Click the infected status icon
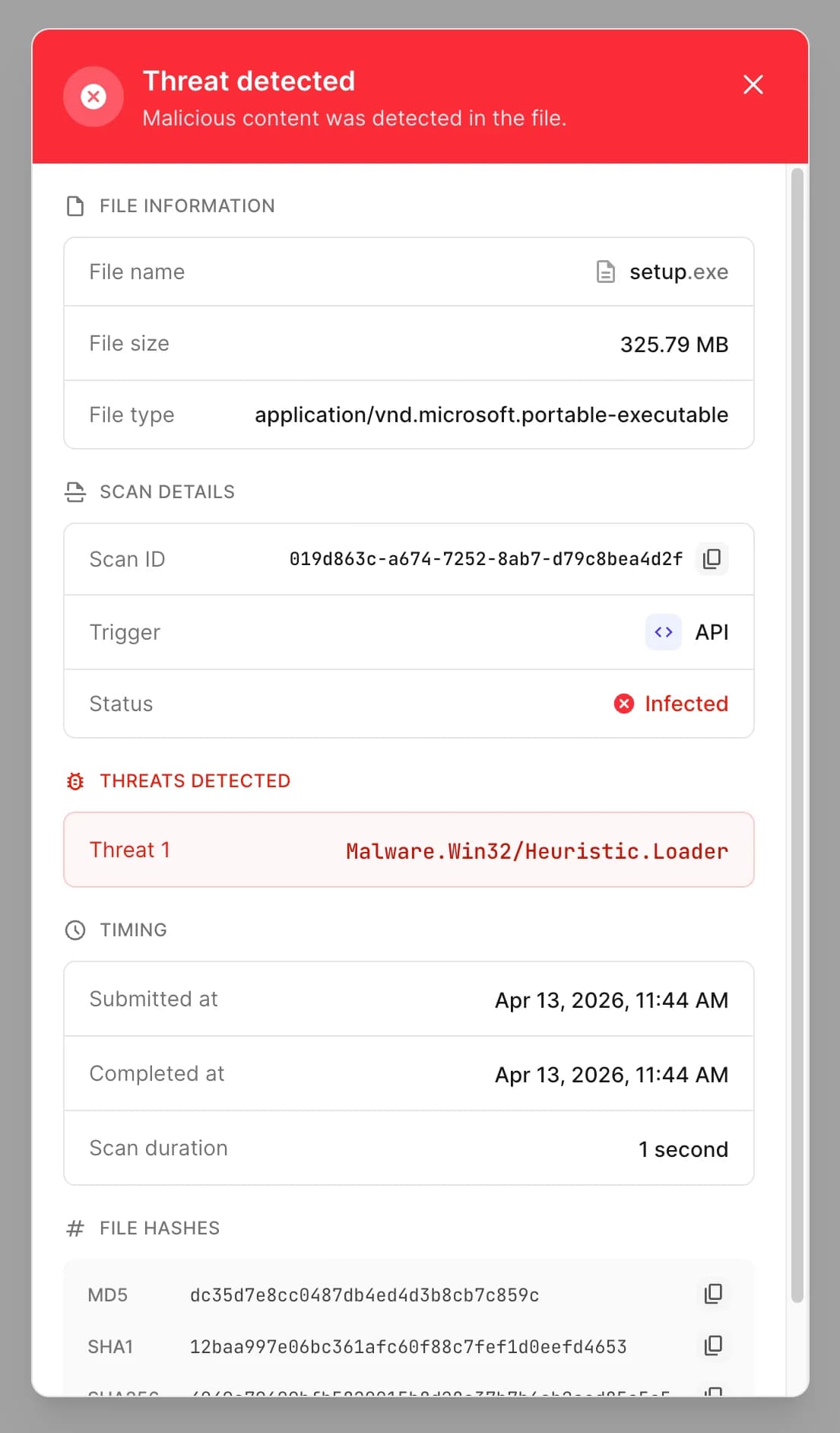 624,704
